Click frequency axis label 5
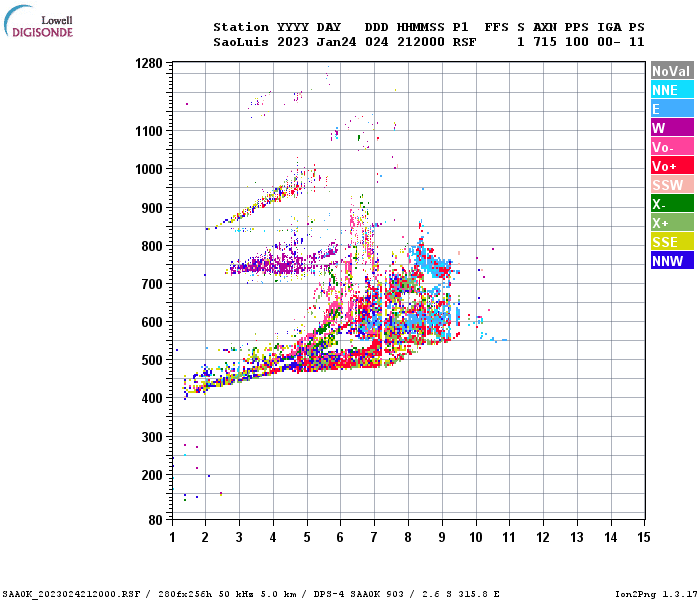Image resolution: width=700 pixels, height=600 pixels. click(x=307, y=537)
